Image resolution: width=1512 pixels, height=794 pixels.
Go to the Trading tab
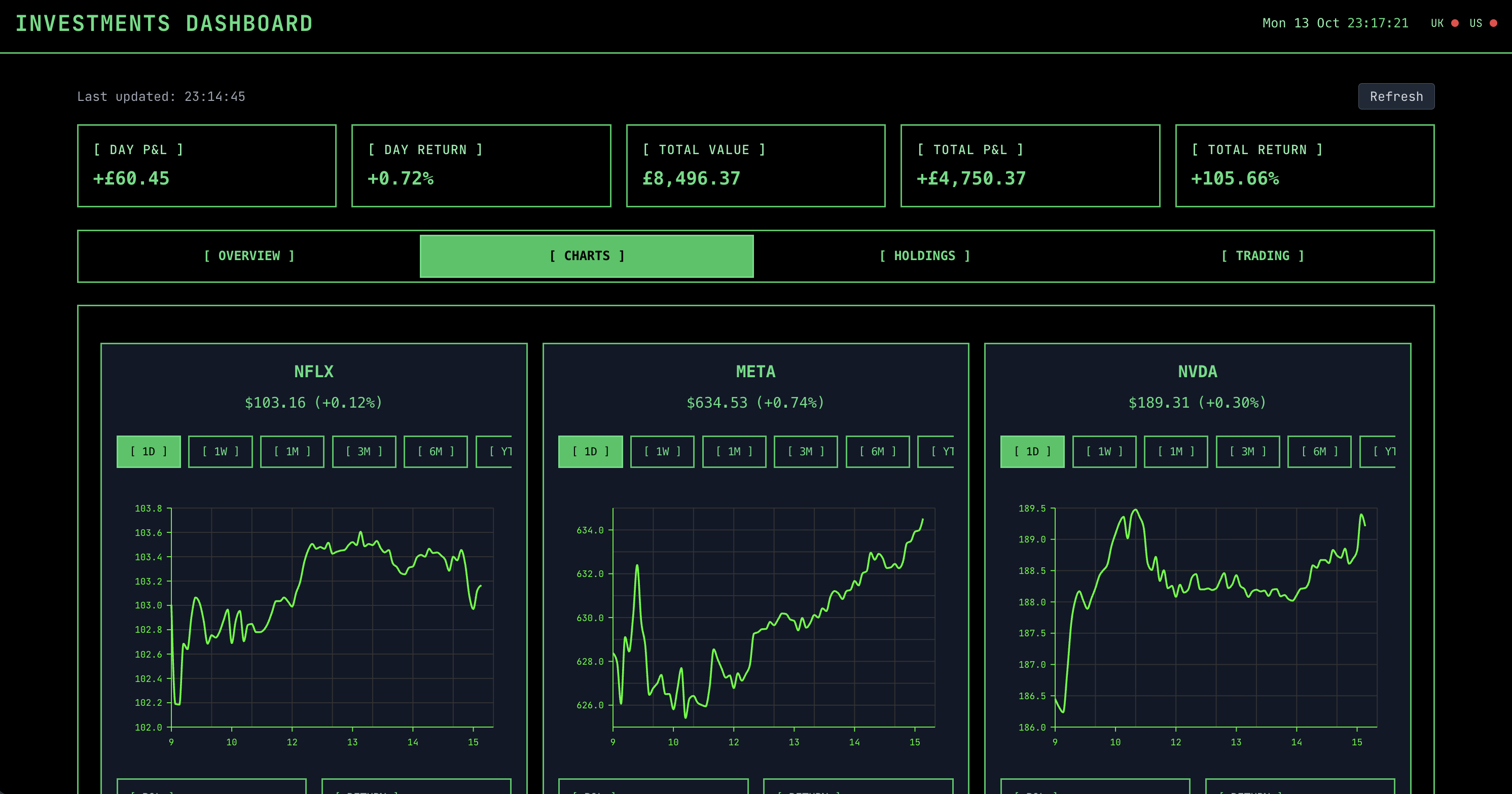click(x=1263, y=256)
